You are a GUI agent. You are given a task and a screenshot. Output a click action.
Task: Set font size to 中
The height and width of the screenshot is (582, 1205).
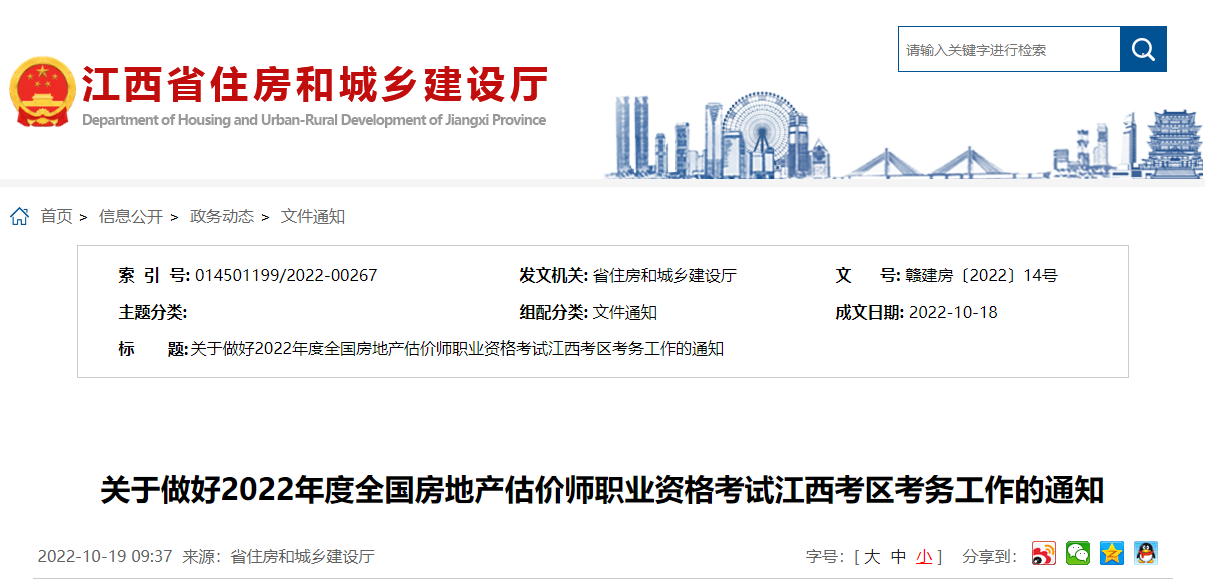click(899, 556)
